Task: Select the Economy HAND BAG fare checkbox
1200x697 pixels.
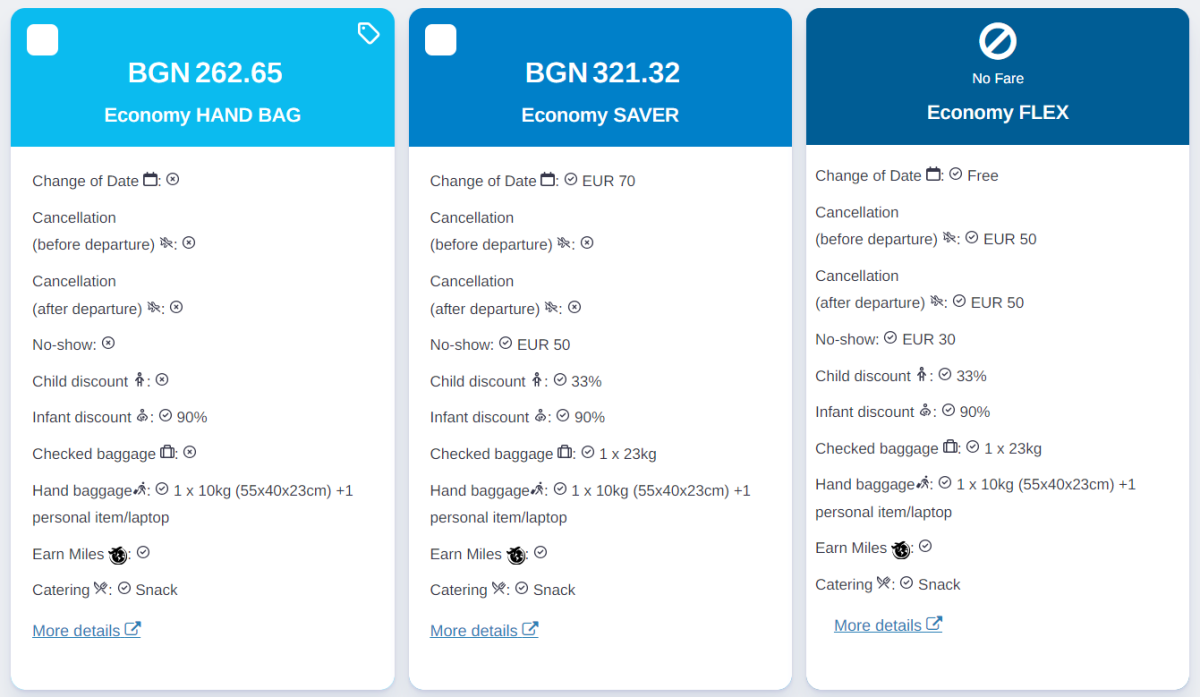Action: pos(42,40)
